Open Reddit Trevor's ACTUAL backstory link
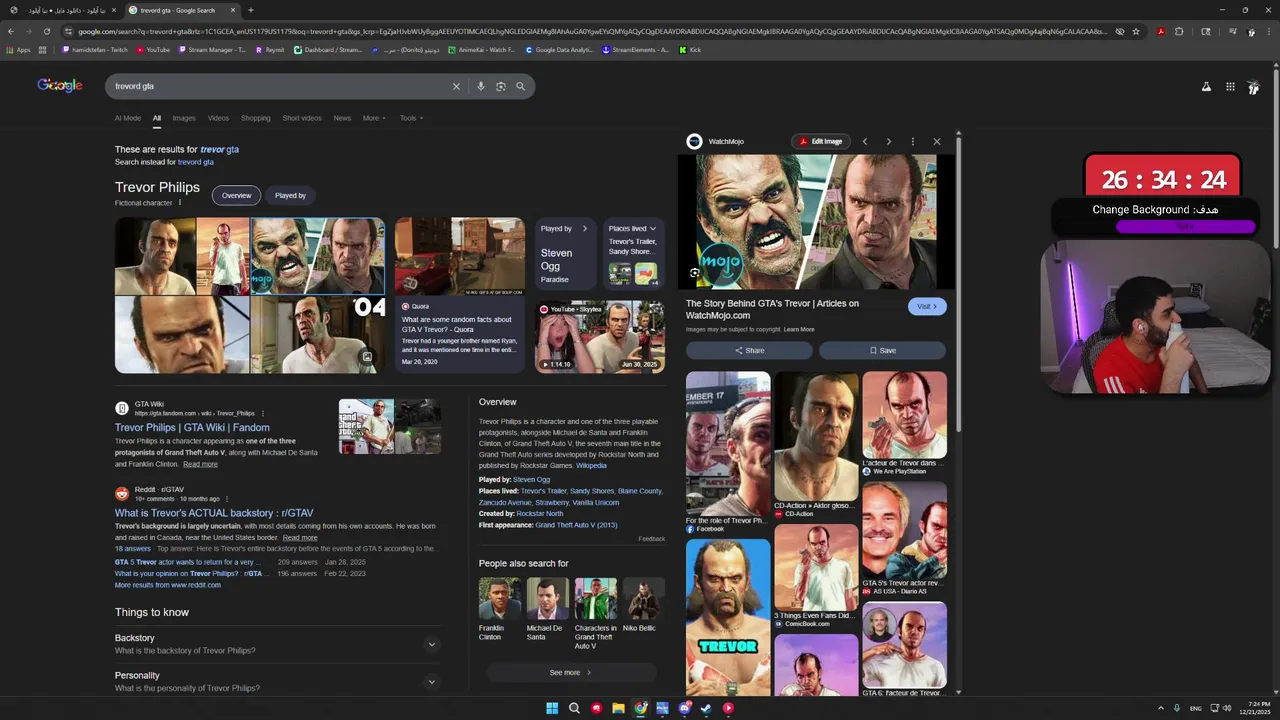Screen dimensions: 1280x720 214,513
